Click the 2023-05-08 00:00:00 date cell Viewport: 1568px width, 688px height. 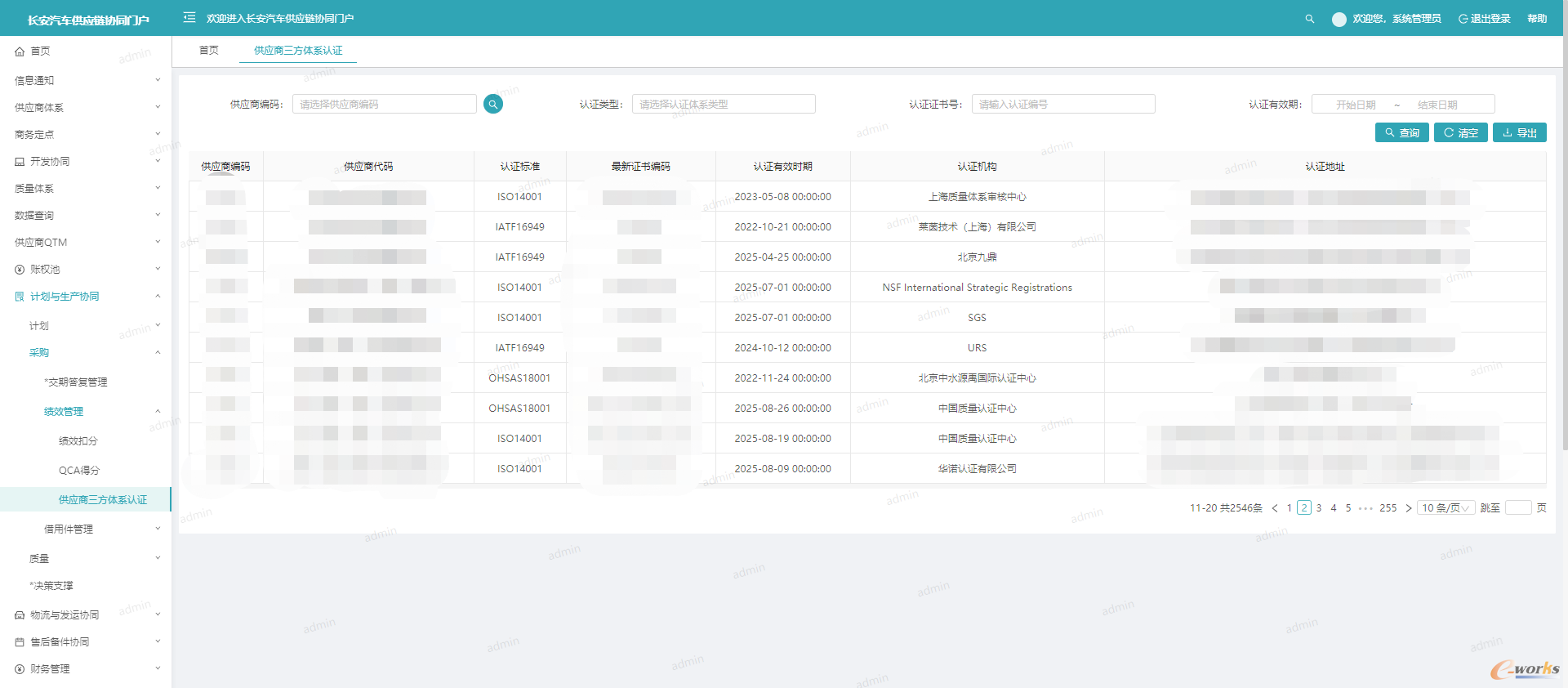pos(783,197)
